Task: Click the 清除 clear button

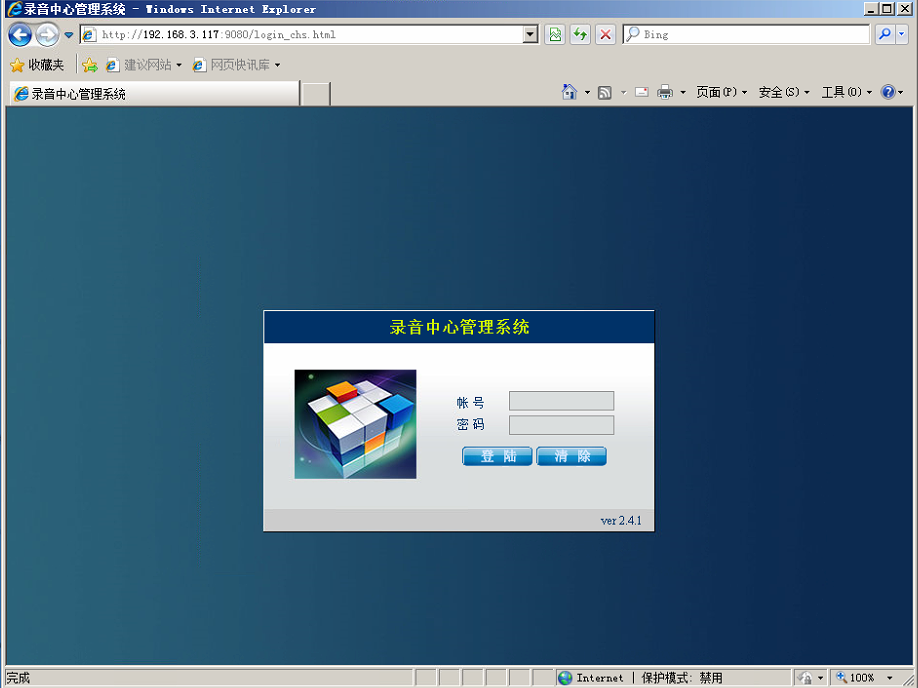Action: point(571,456)
